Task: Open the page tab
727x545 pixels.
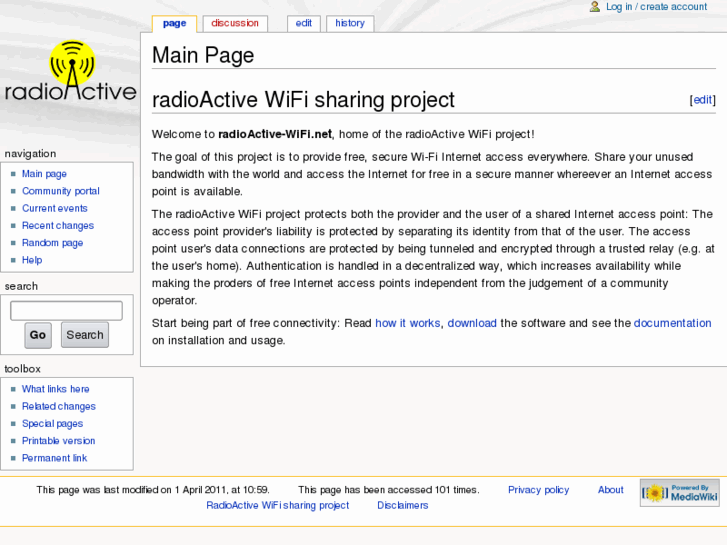Action: [x=174, y=23]
